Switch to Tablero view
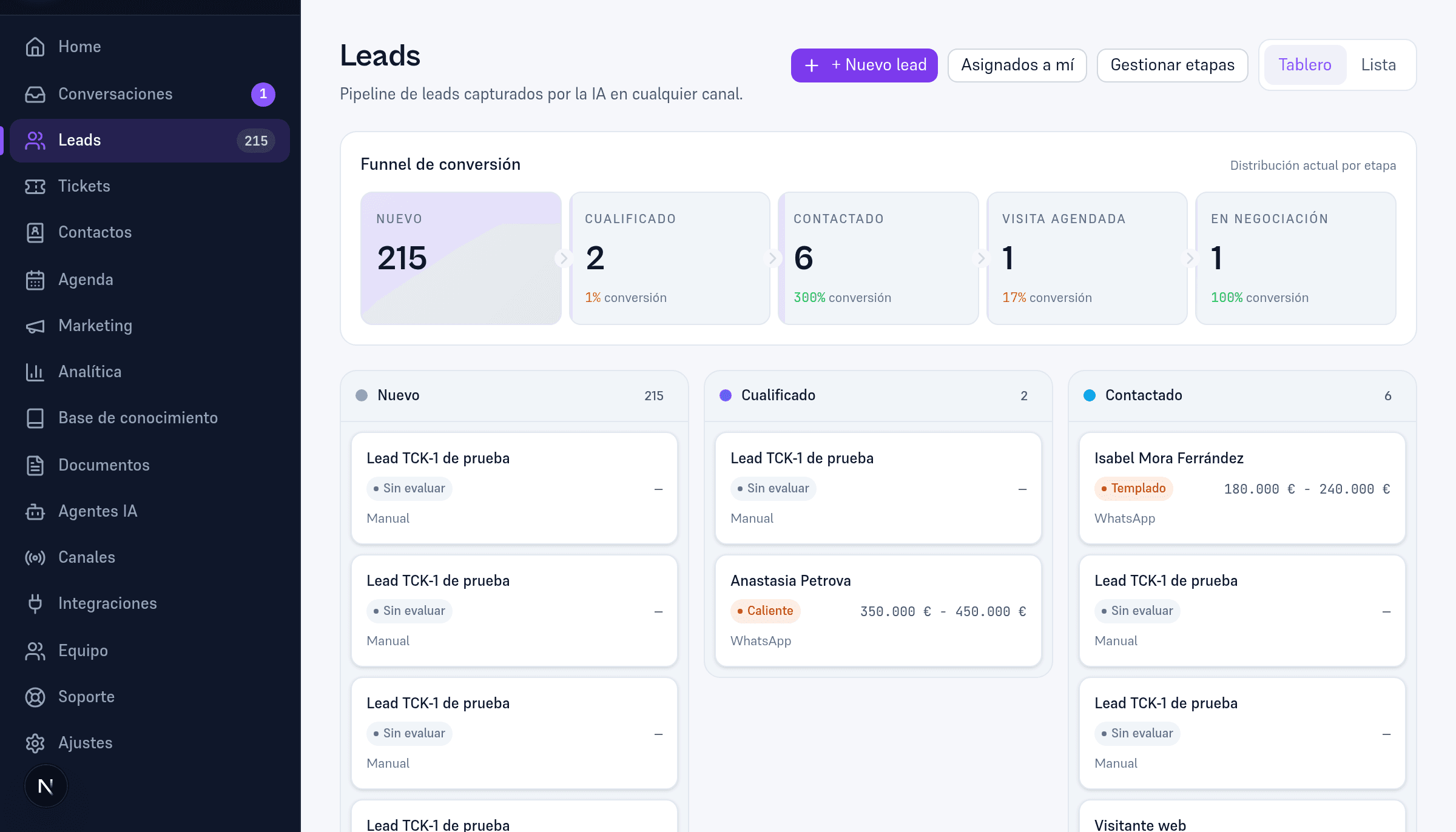 (x=1305, y=65)
